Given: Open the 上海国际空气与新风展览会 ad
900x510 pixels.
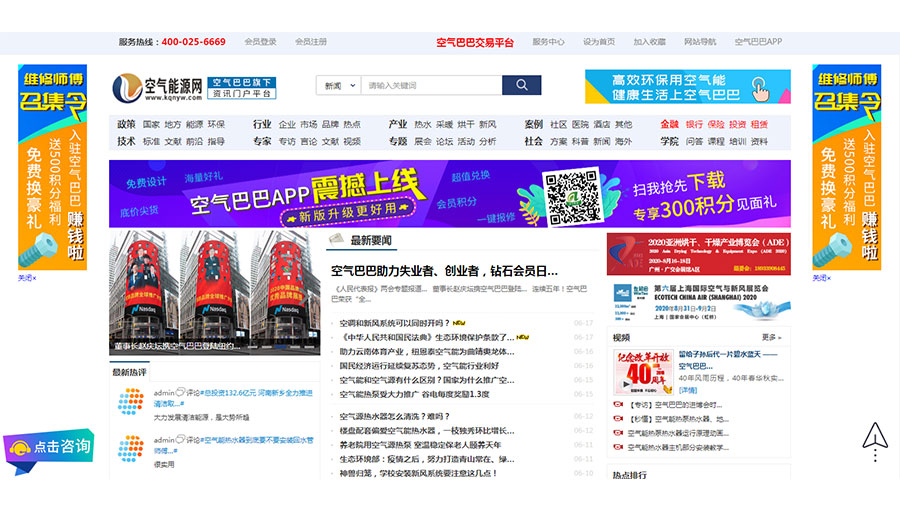Looking at the screenshot, I should pos(699,301).
